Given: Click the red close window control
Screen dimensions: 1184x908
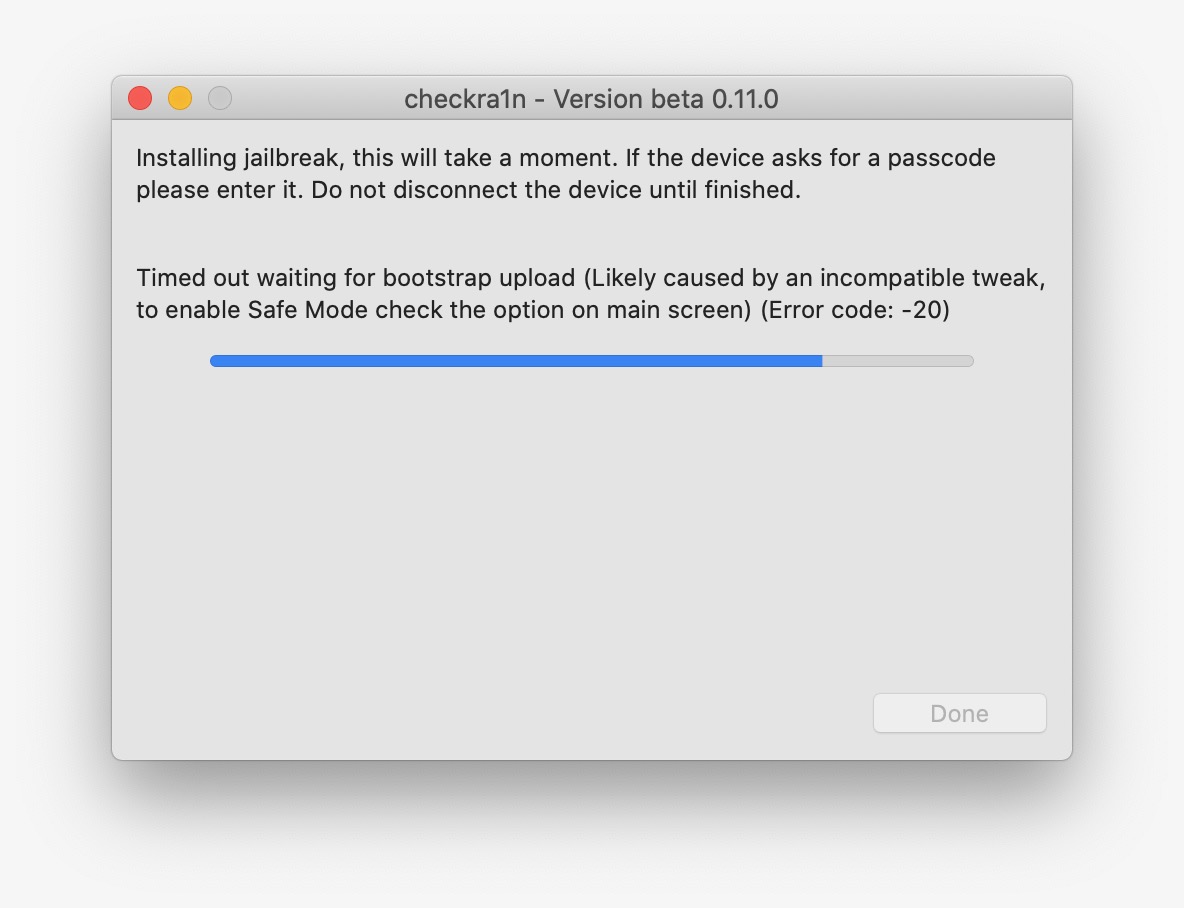Looking at the screenshot, I should pos(140,98).
